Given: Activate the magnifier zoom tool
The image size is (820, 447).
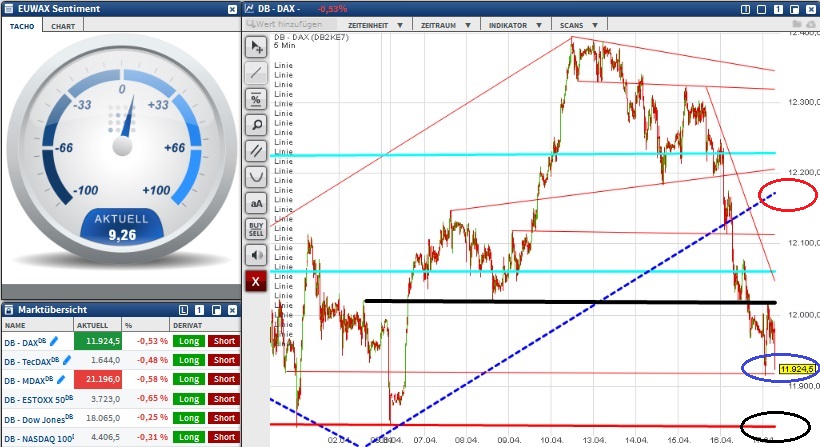Looking at the screenshot, I should click(256, 125).
